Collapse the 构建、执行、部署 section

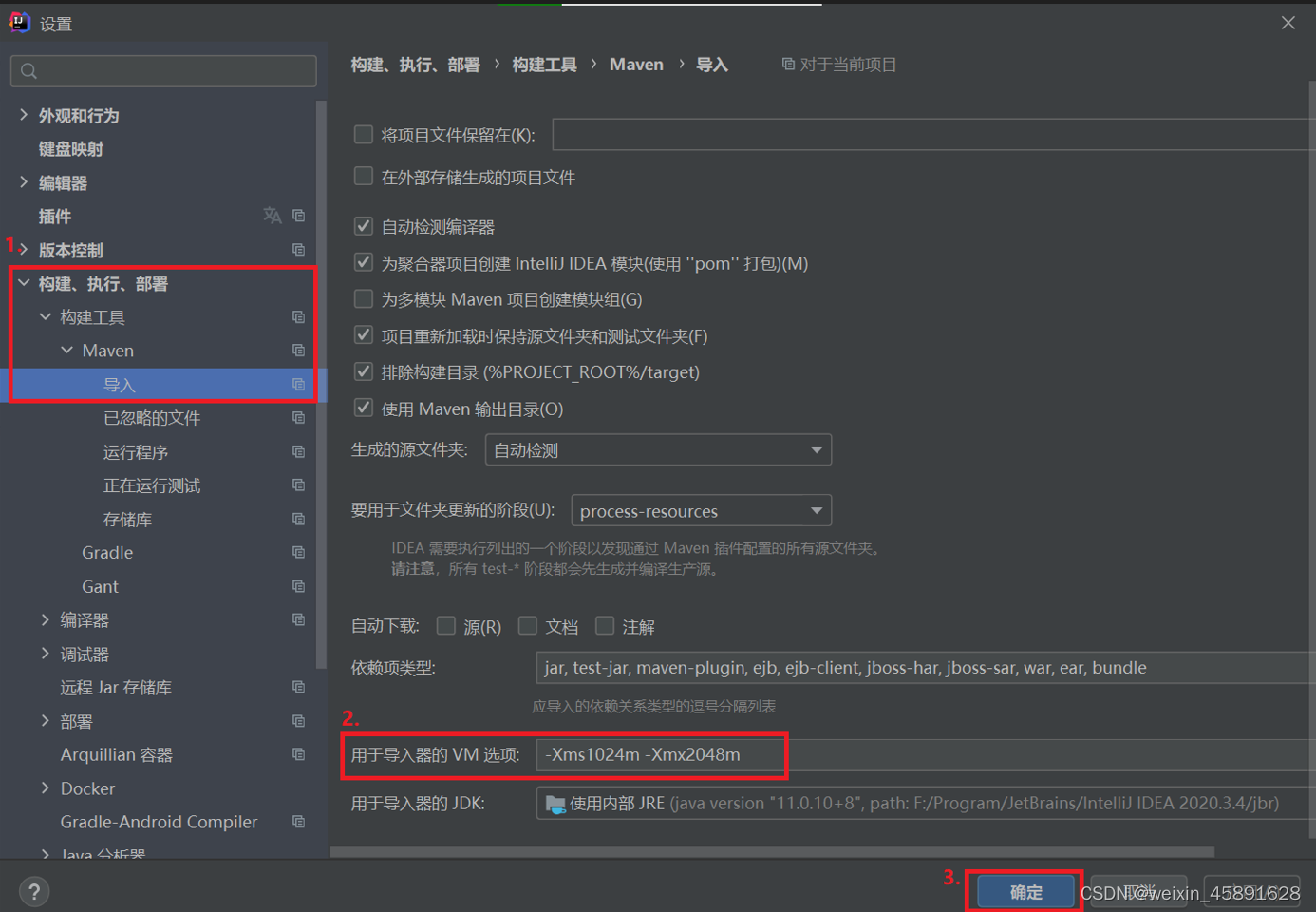[x=24, y=283]
